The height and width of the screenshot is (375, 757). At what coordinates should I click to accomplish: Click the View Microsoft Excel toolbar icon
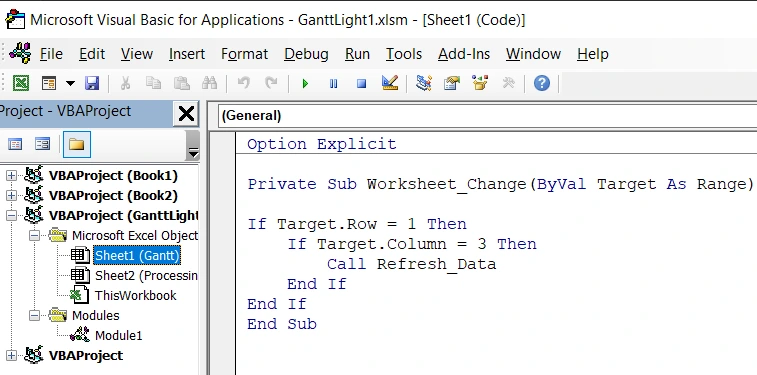[x=21, y=83]
